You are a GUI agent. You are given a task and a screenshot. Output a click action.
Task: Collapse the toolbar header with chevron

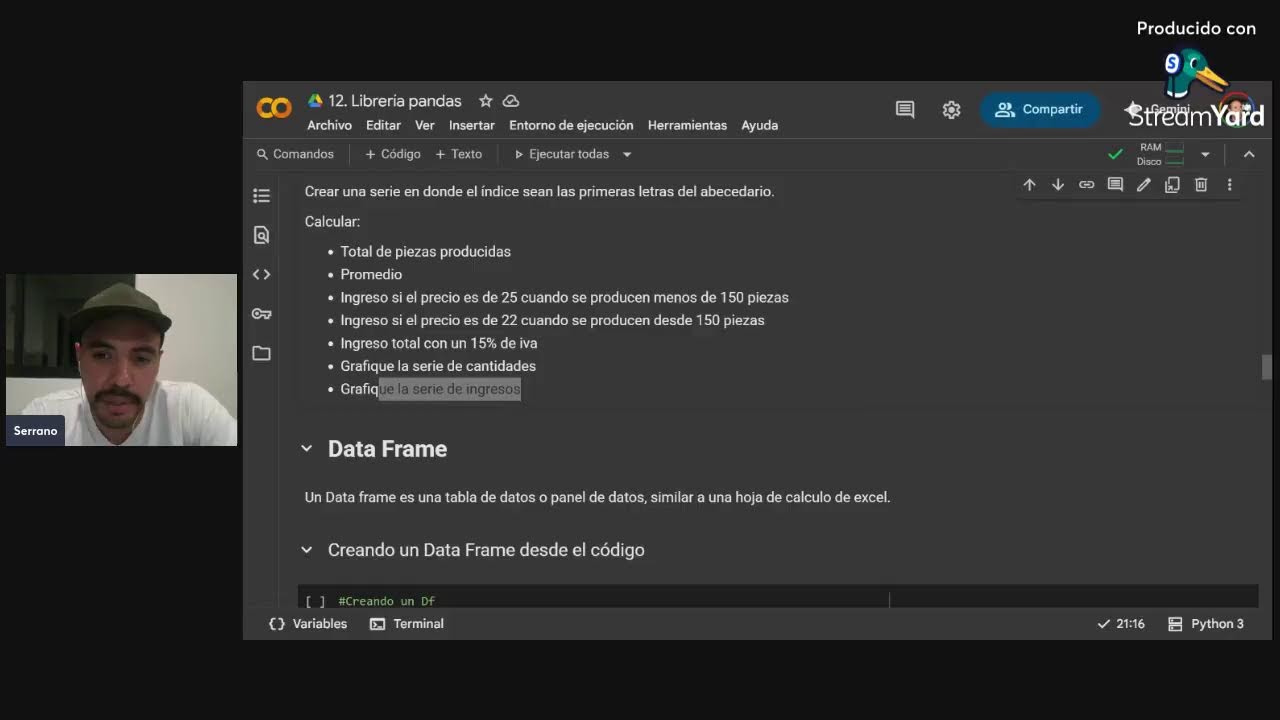(1249, 154)
